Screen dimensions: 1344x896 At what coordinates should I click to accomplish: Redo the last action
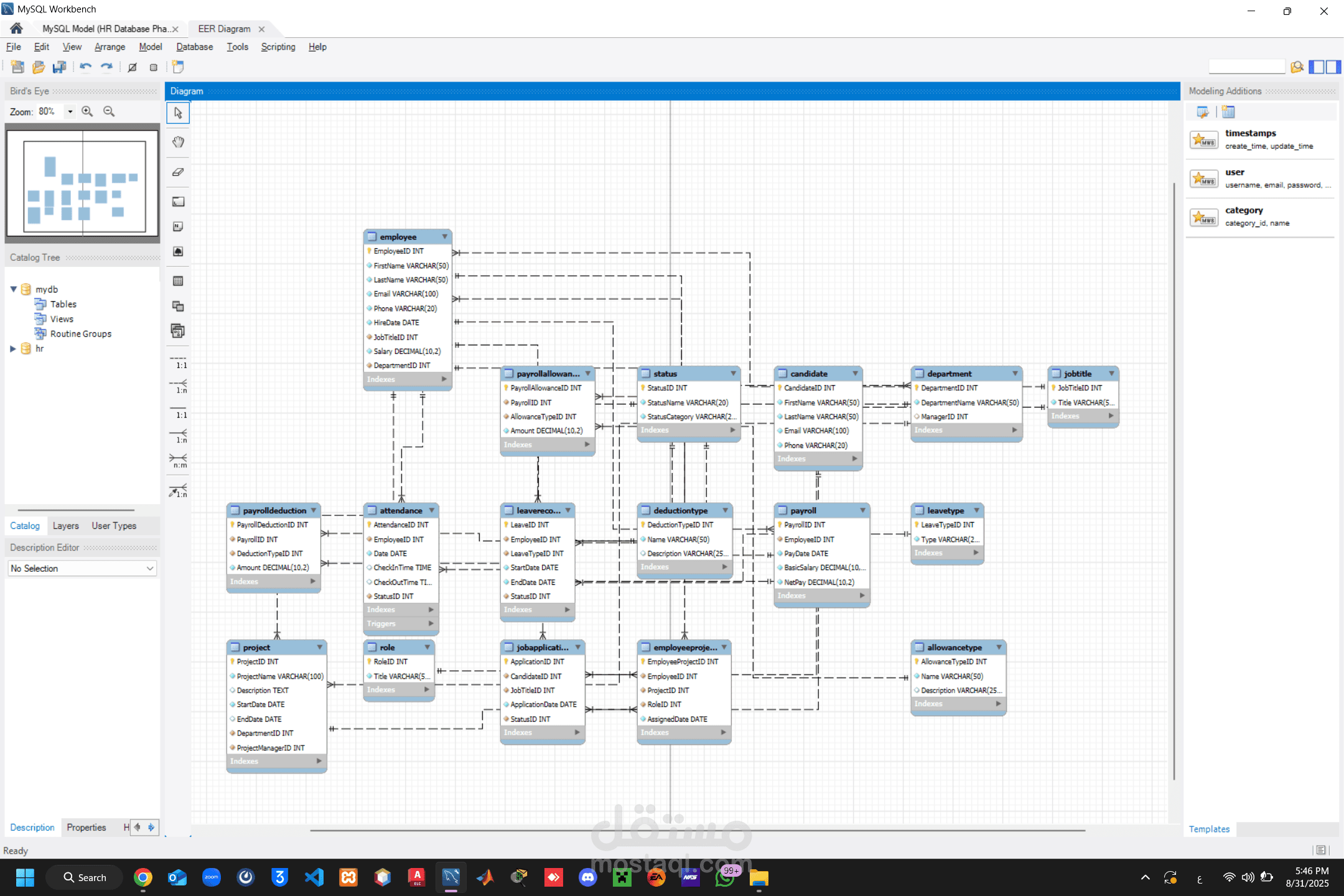(106, 67)
